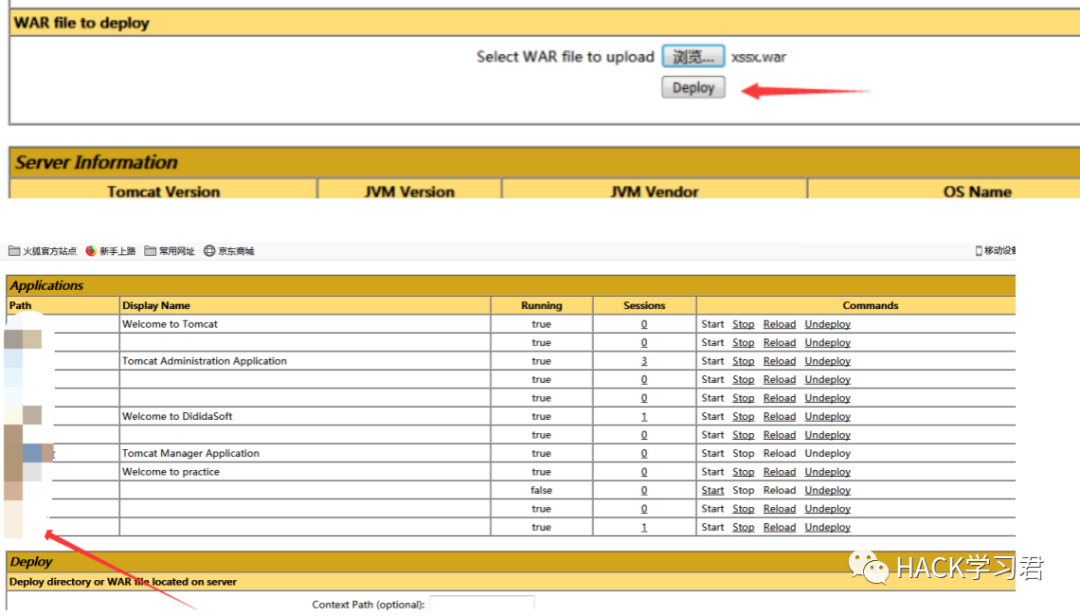Reload the Welcome to practice application
This screenshot has width=1080, height=616.
pyautogui.click(x=779, y=472)
